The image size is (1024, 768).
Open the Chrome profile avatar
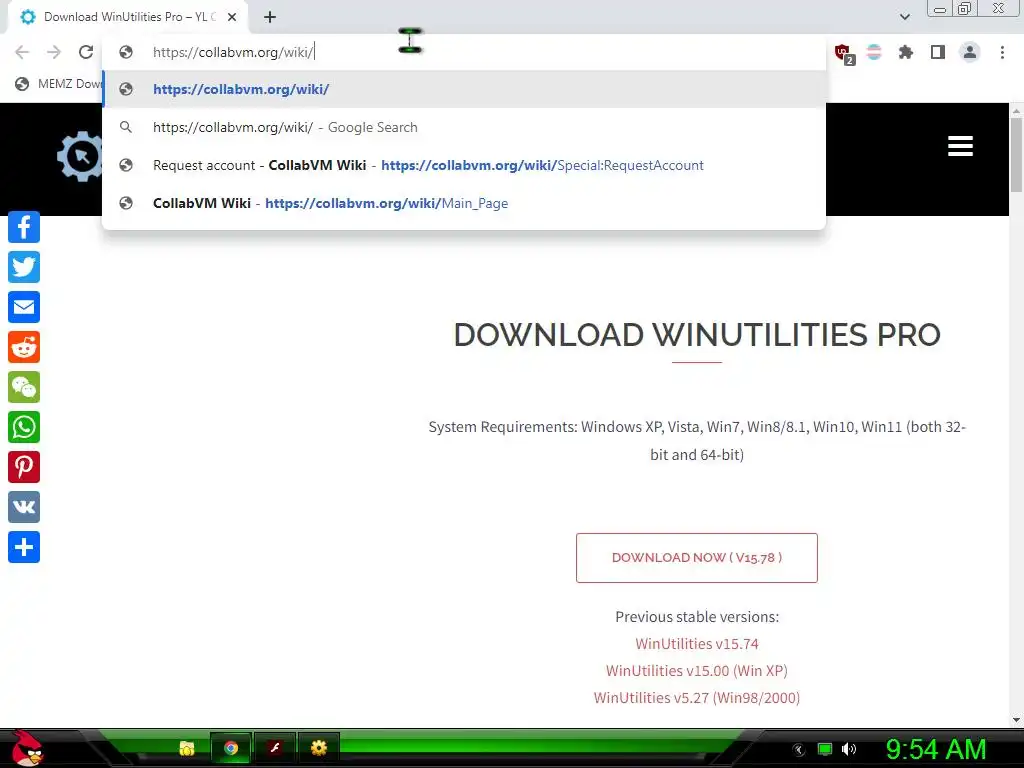[970, 52]
